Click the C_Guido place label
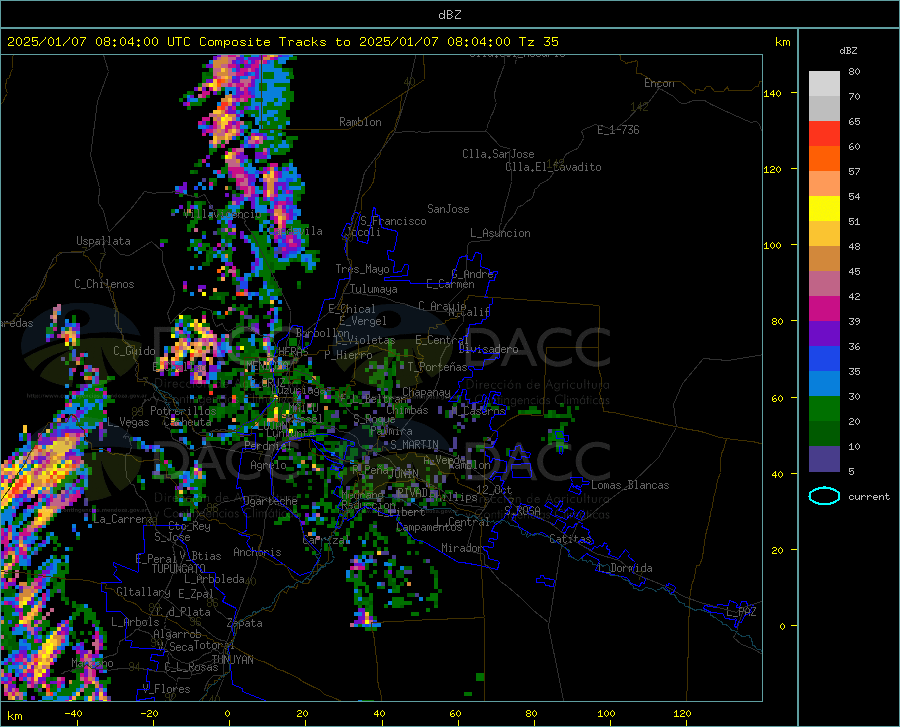Viewport: 900px width, 727px height. (x=134, y=351)
